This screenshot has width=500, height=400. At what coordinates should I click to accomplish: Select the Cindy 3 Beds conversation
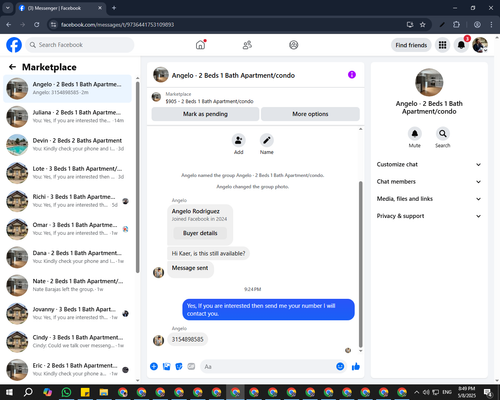(67, 342)
